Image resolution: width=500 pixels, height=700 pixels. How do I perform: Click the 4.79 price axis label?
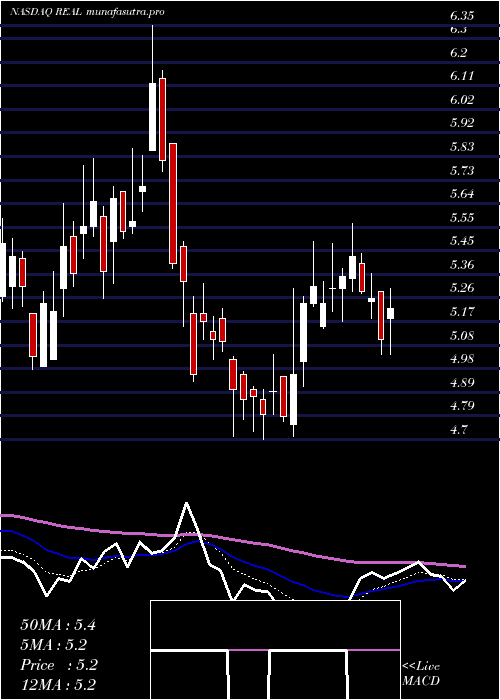[x=462, y=406]
